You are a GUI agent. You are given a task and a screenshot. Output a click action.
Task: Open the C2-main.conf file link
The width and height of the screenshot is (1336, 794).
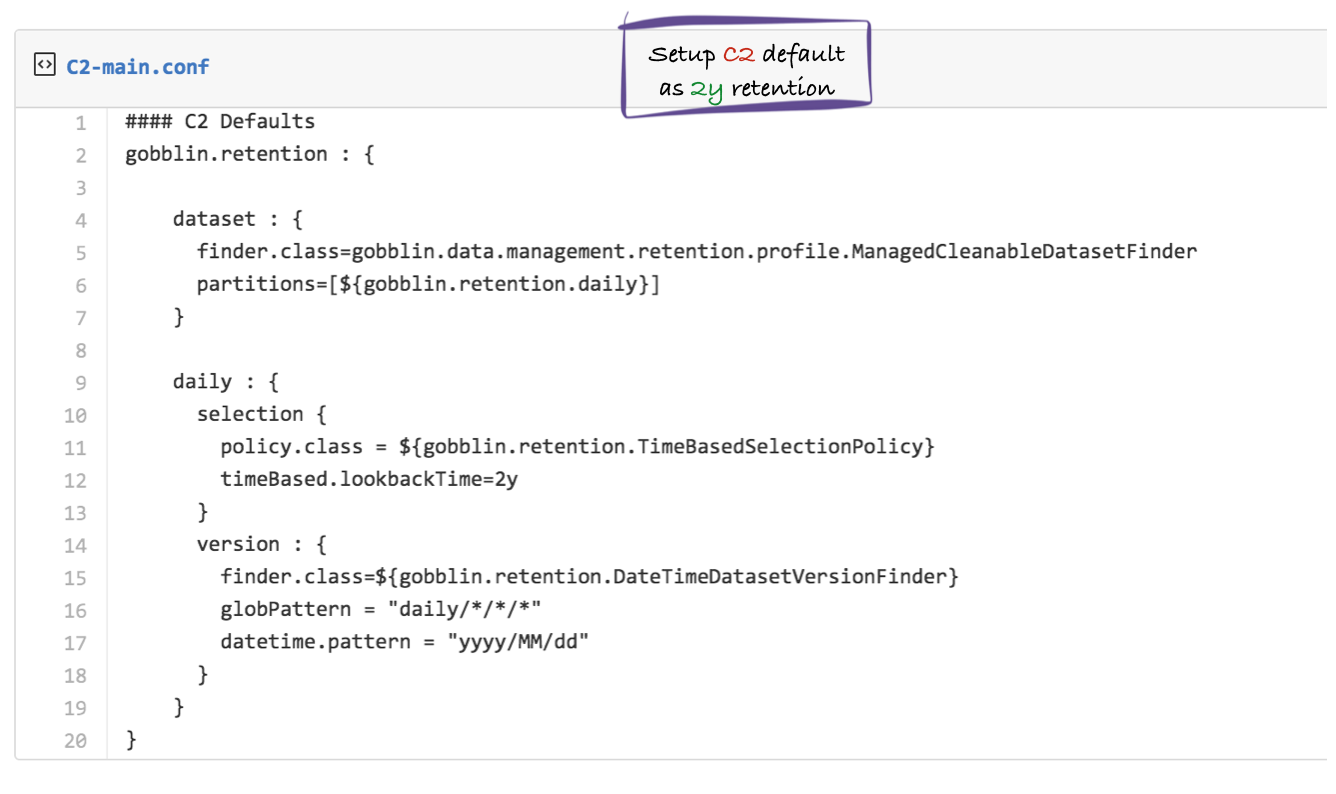(x=137, y=67)
